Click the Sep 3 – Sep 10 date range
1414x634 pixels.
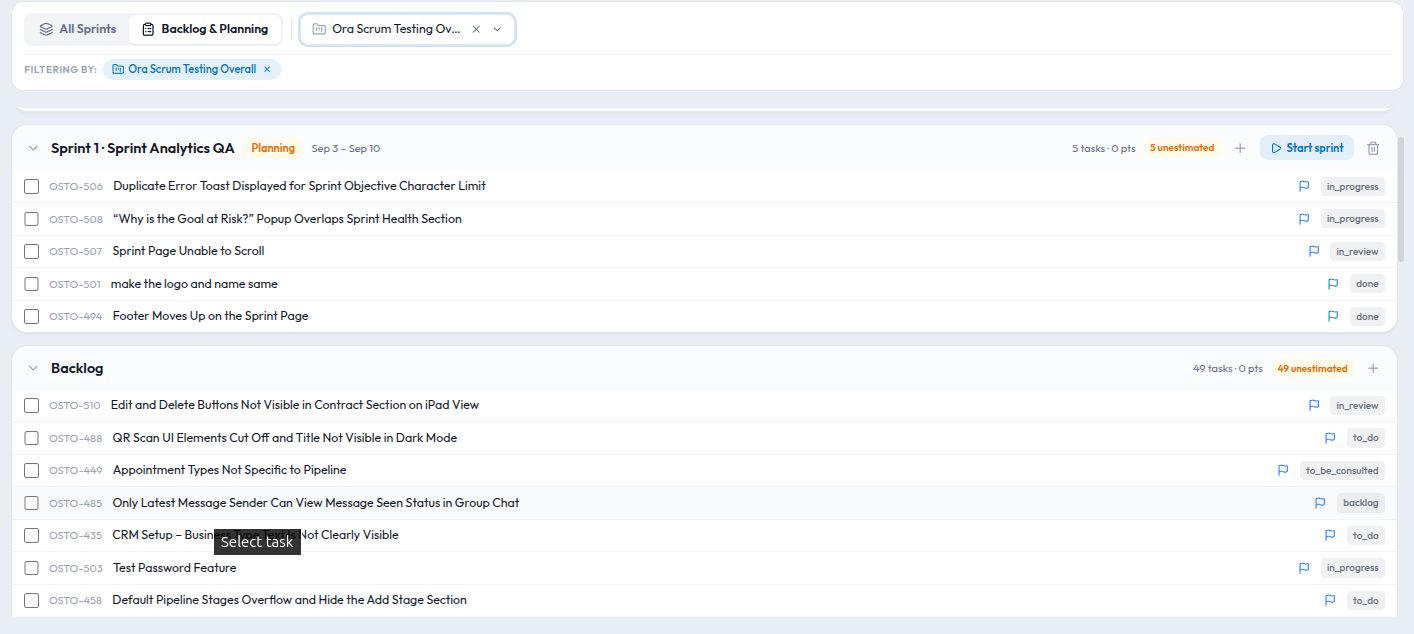pyautogui.click(x=346, y=148)
